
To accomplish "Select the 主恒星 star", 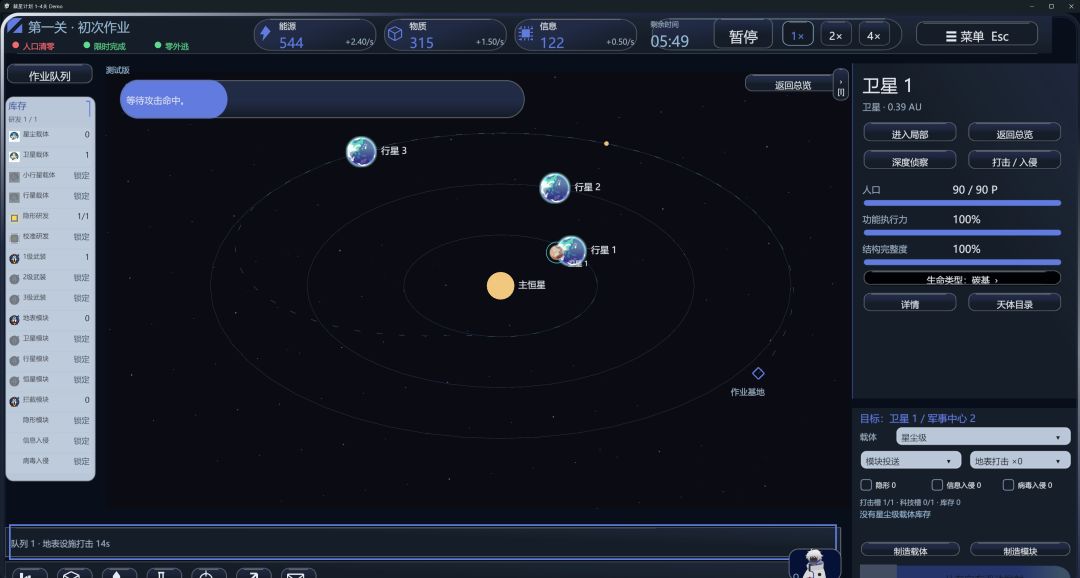I will coord(500,285).
